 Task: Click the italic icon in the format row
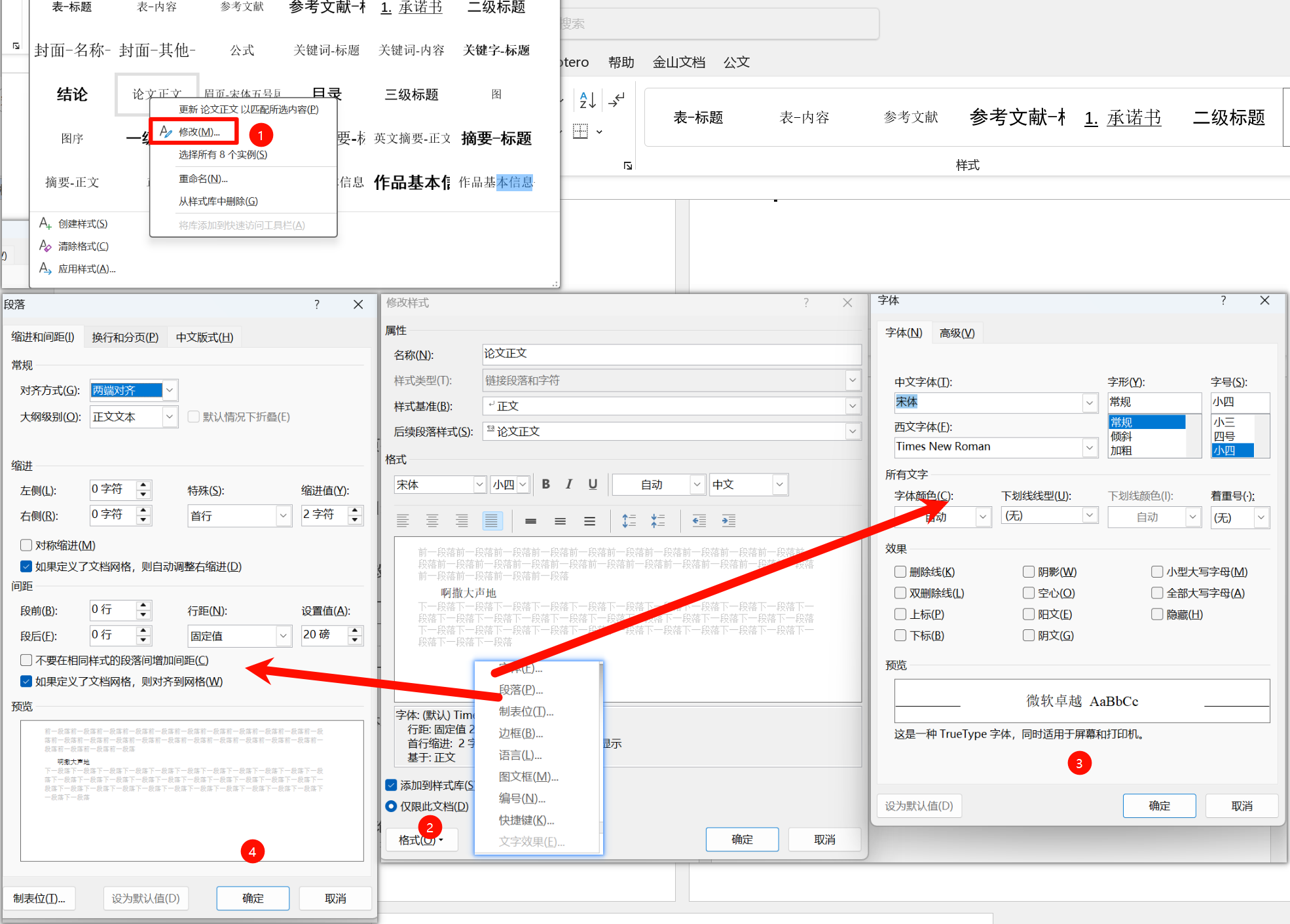point(569,484)
